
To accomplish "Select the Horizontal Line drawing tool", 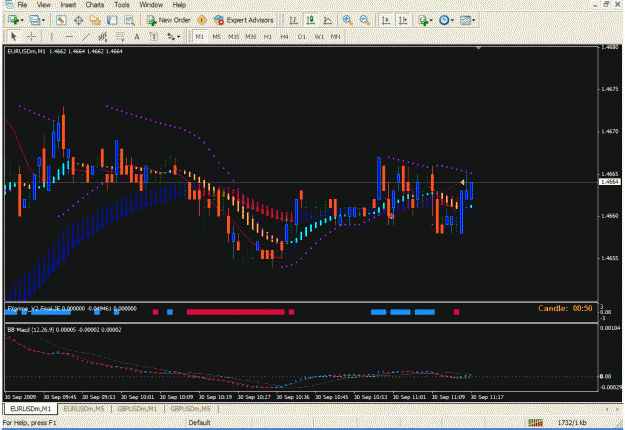I will 69,37.
